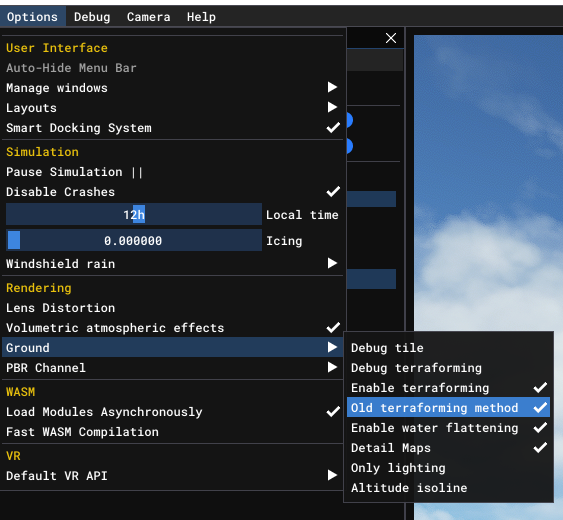
Task: Open the Camera menu
Action: (x=148, y=17)
